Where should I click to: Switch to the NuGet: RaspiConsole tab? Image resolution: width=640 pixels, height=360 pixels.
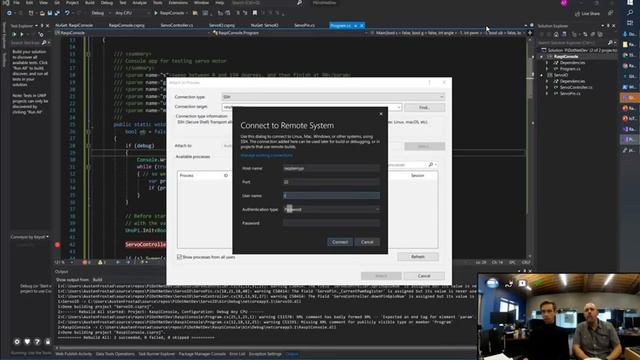[74, 25]
